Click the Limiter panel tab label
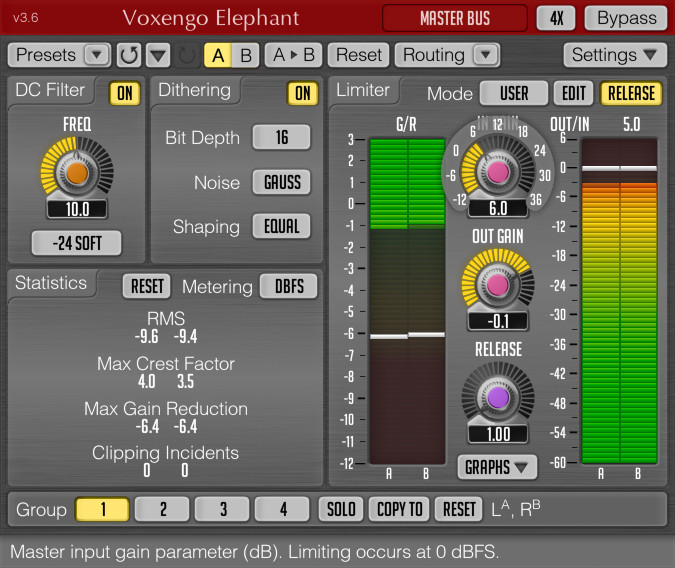The width and height of the screenshot is (675, 568). [363, 90]
